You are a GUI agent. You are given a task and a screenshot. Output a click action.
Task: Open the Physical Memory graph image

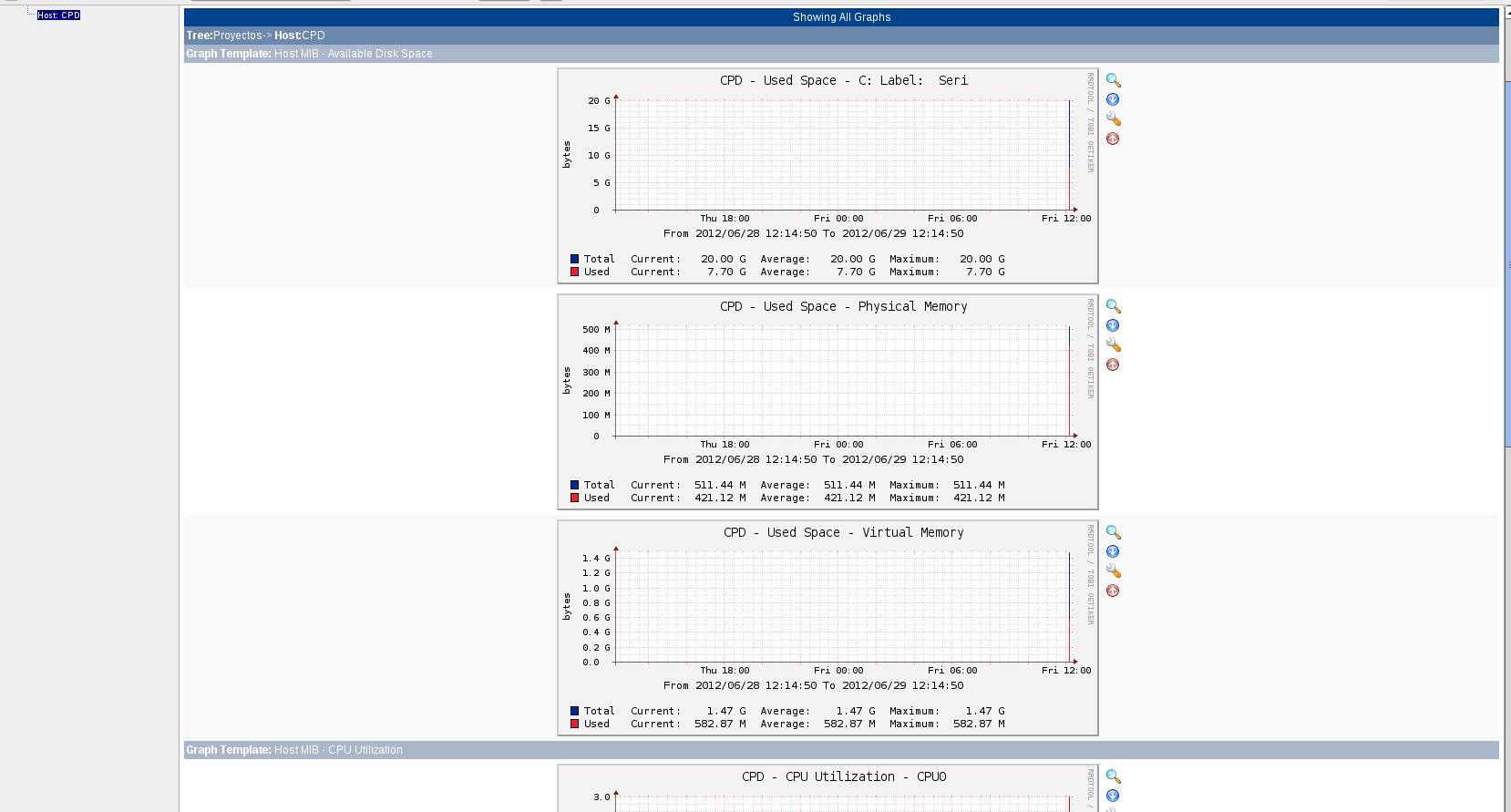(827, 401)
